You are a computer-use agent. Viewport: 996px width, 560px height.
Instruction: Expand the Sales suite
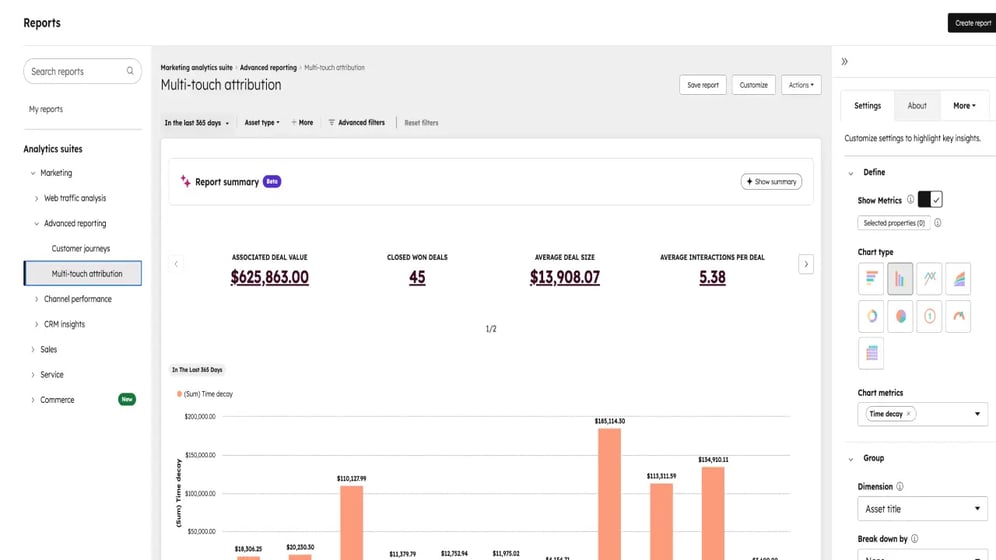(33, 349)
